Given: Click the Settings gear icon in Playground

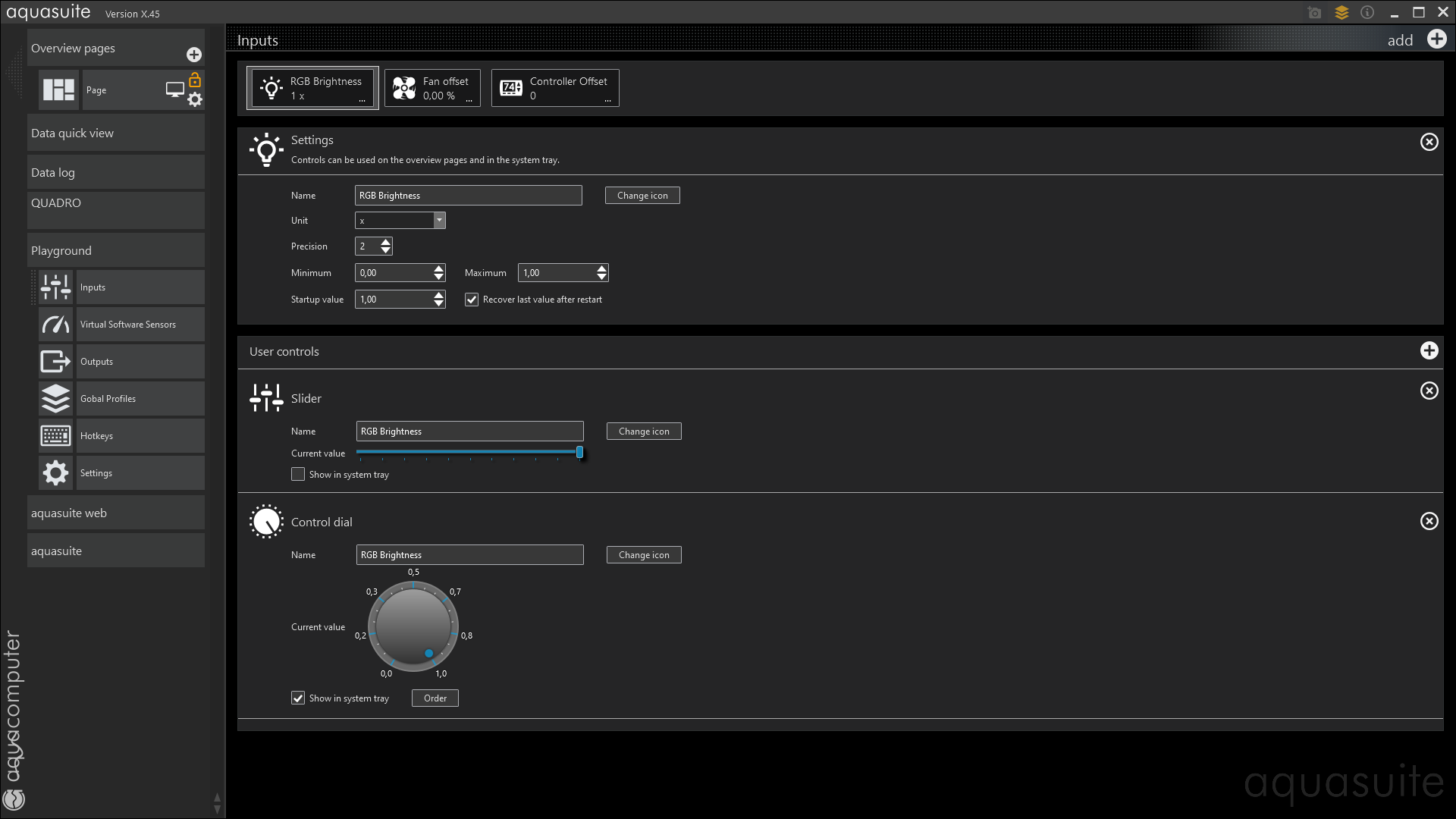Looking at the screenshot, I should click(x=56, y=473).
